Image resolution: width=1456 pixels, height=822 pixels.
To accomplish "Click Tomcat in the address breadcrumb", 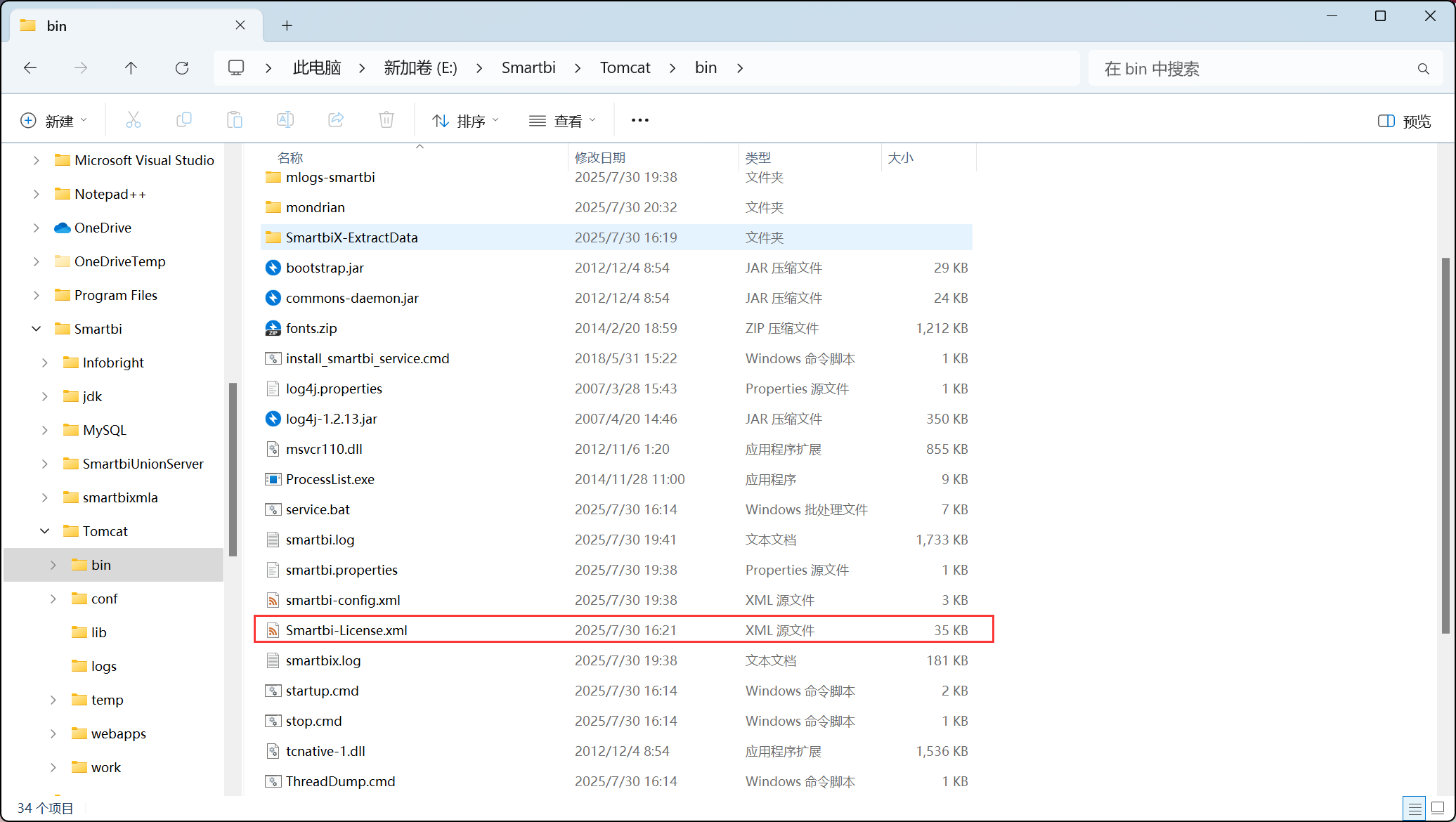I will click(625, 68).
